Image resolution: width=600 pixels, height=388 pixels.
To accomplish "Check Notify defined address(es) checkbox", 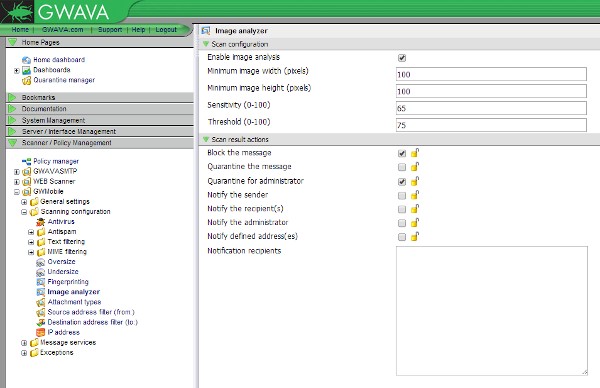I will point(402,237).
